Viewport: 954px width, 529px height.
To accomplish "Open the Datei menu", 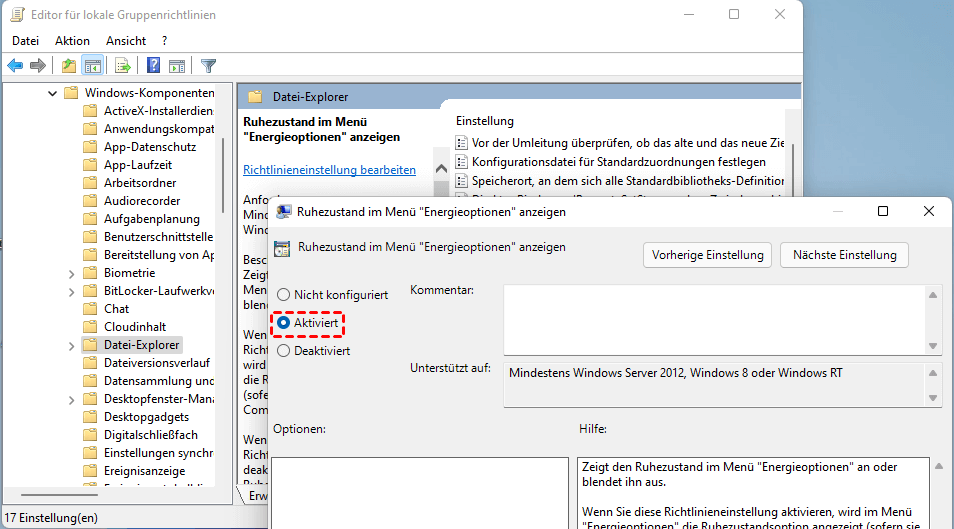I will tap(26, 41).
